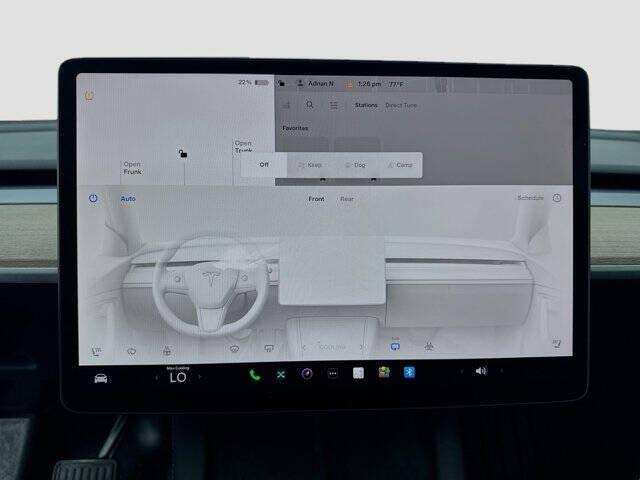The height and width of the screenshot is (480, 640).
Task: Tap the passenger seat heater icon
Action: (557, 344)
